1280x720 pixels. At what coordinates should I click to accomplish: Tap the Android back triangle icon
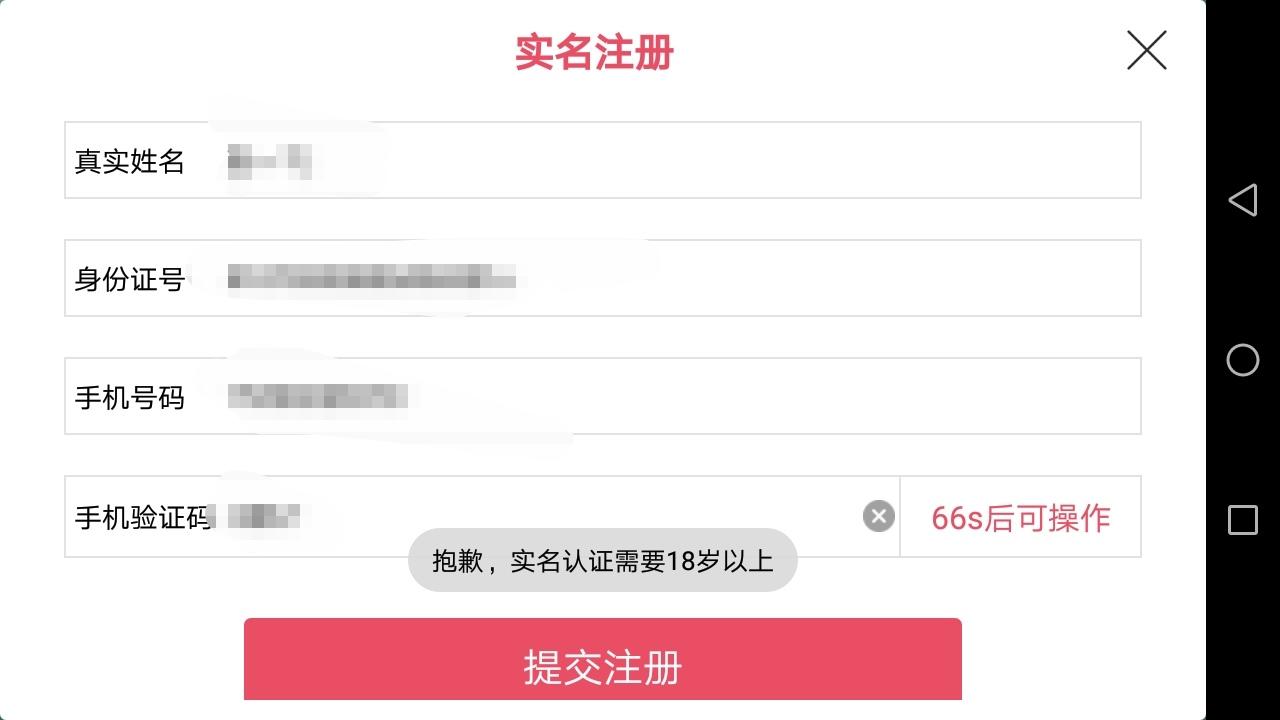[x=1242, y=200]
